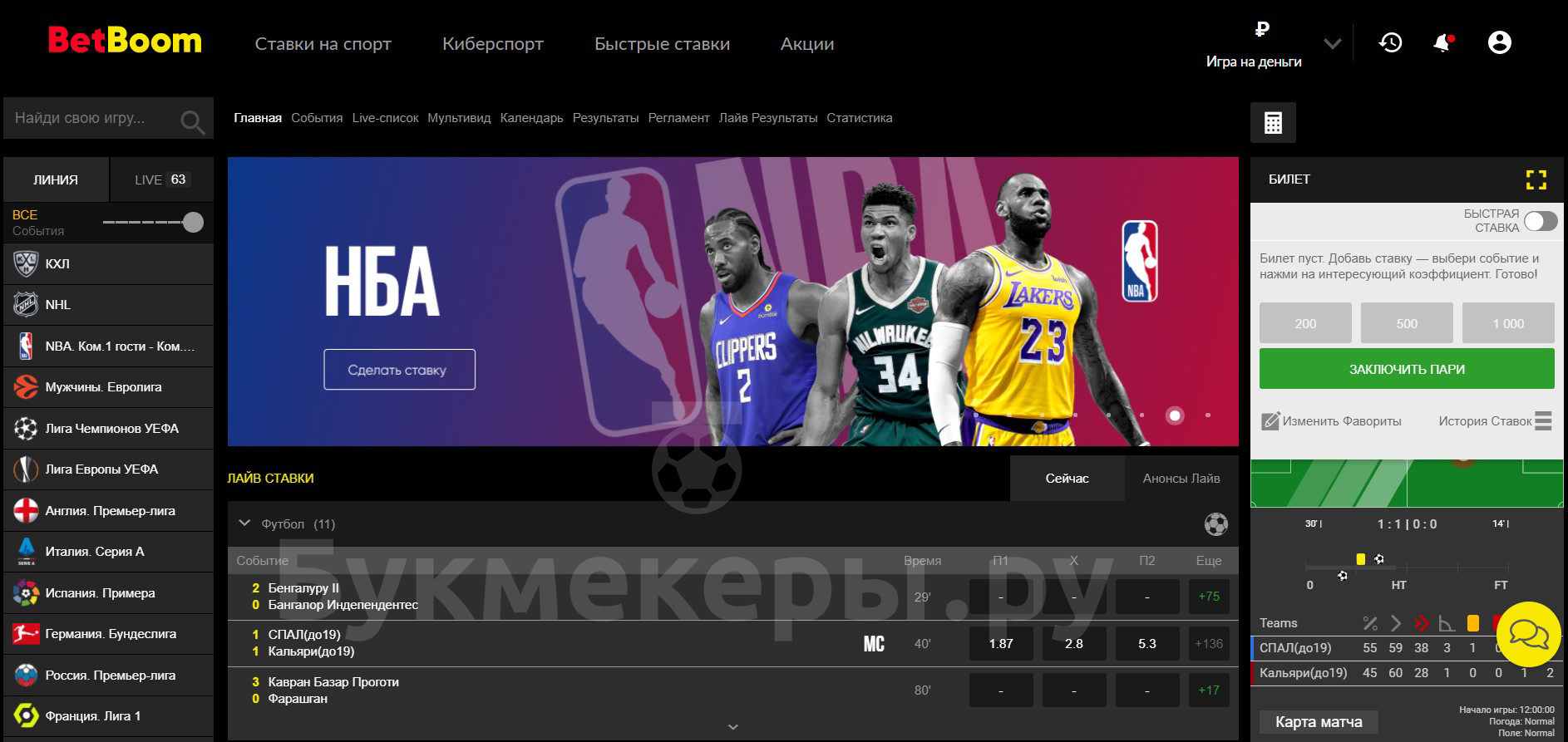Click the Карта матча button

click(x=1319, y=722)
